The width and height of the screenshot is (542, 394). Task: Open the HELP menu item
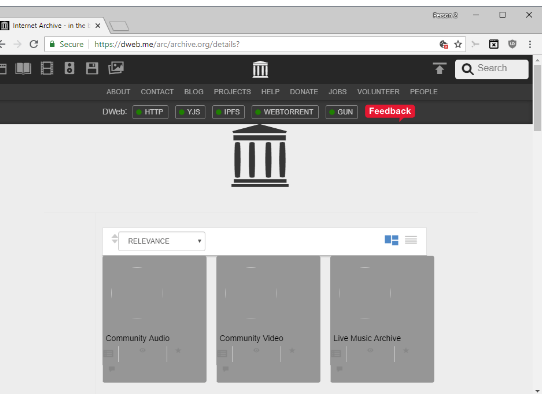coord(270,92)
